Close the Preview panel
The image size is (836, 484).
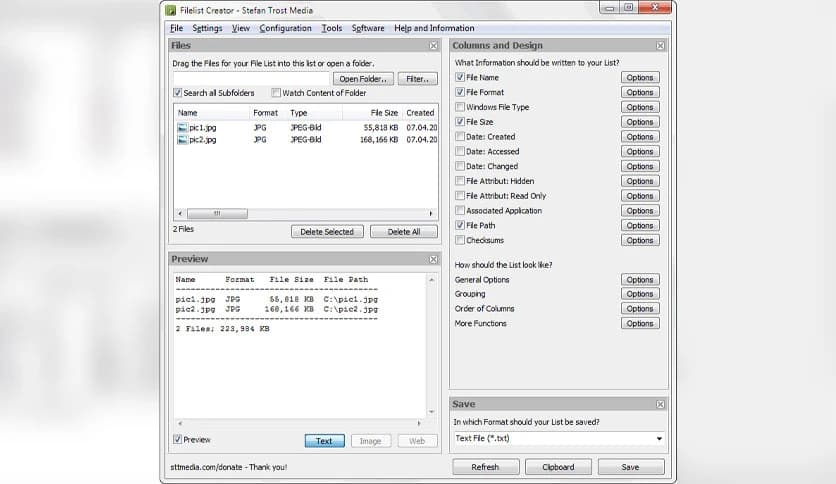point(433,259)
